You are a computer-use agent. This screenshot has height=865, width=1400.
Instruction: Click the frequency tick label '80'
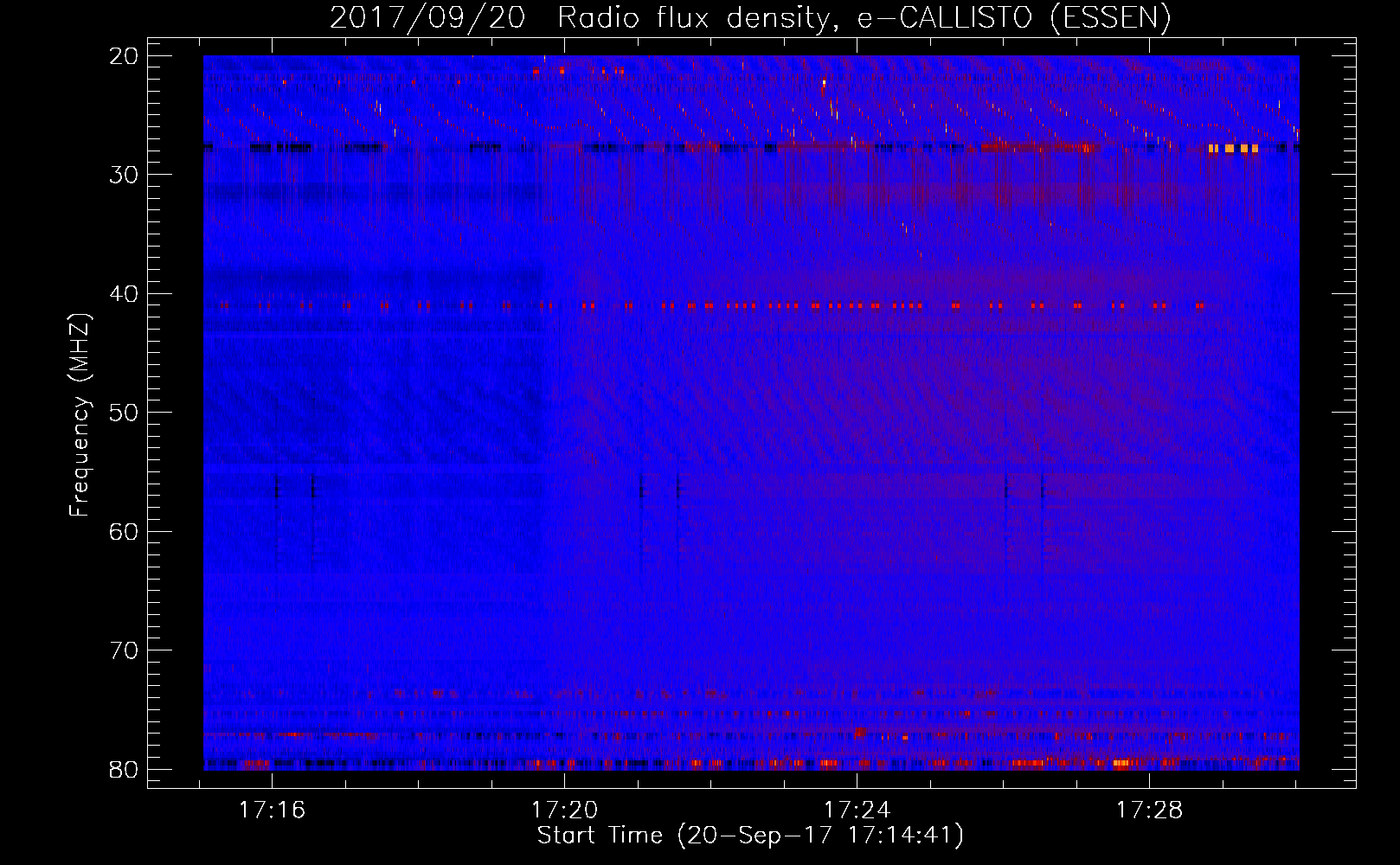pyautogui.click(x=125, y=770)
